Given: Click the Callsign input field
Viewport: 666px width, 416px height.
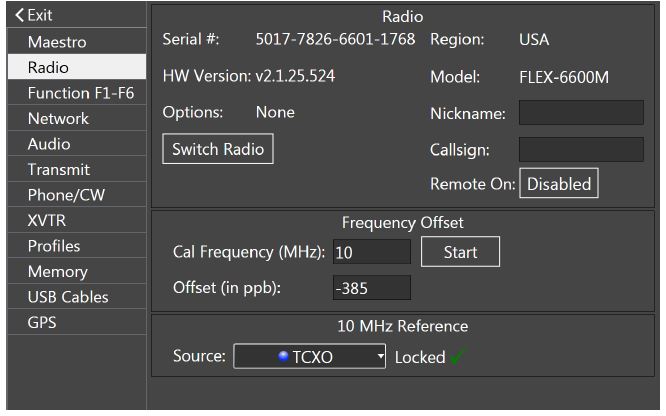Looking at the screenshot, I should (x=581, y=149).
